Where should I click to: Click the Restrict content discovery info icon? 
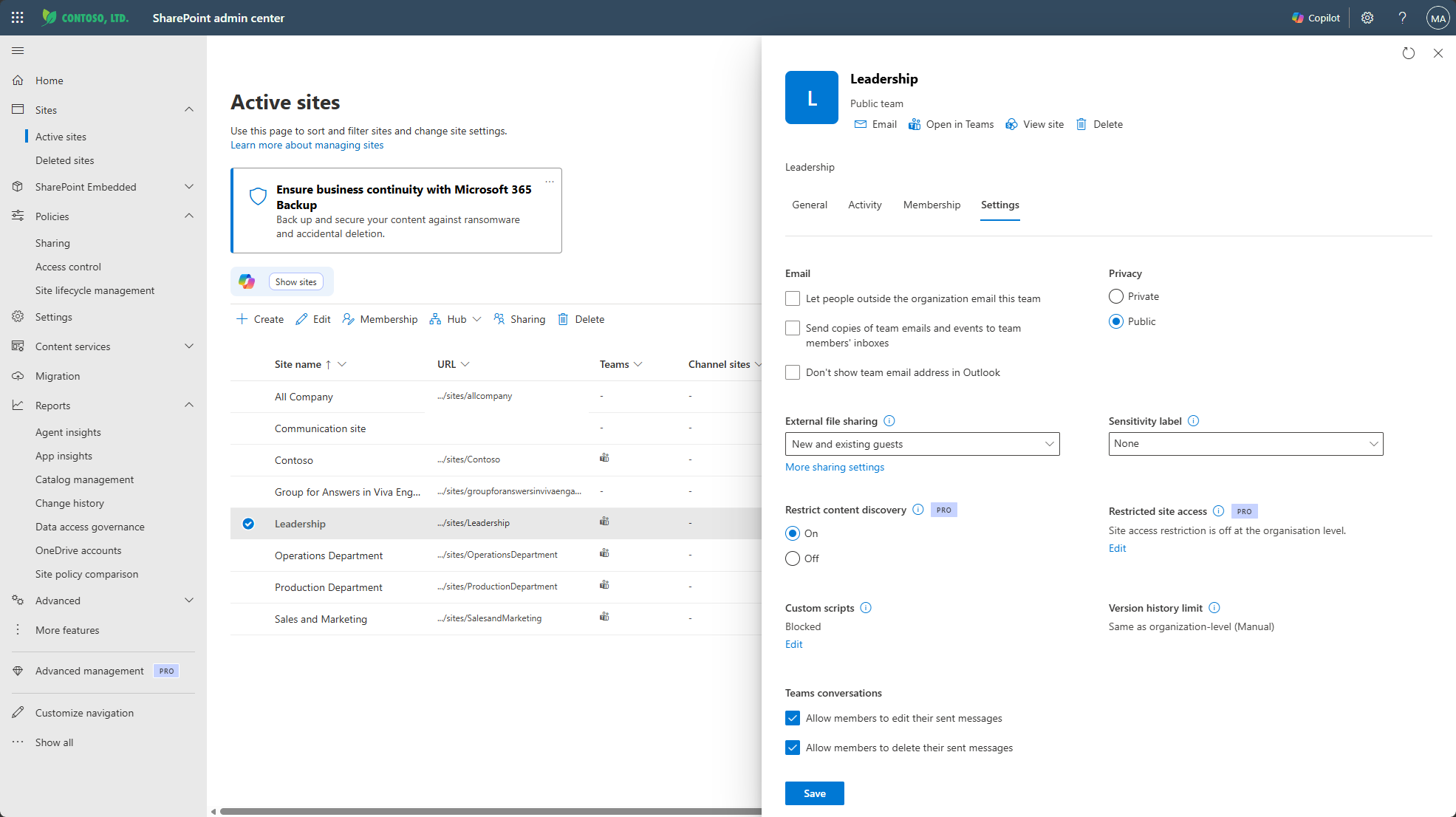(x=918, y=510)
